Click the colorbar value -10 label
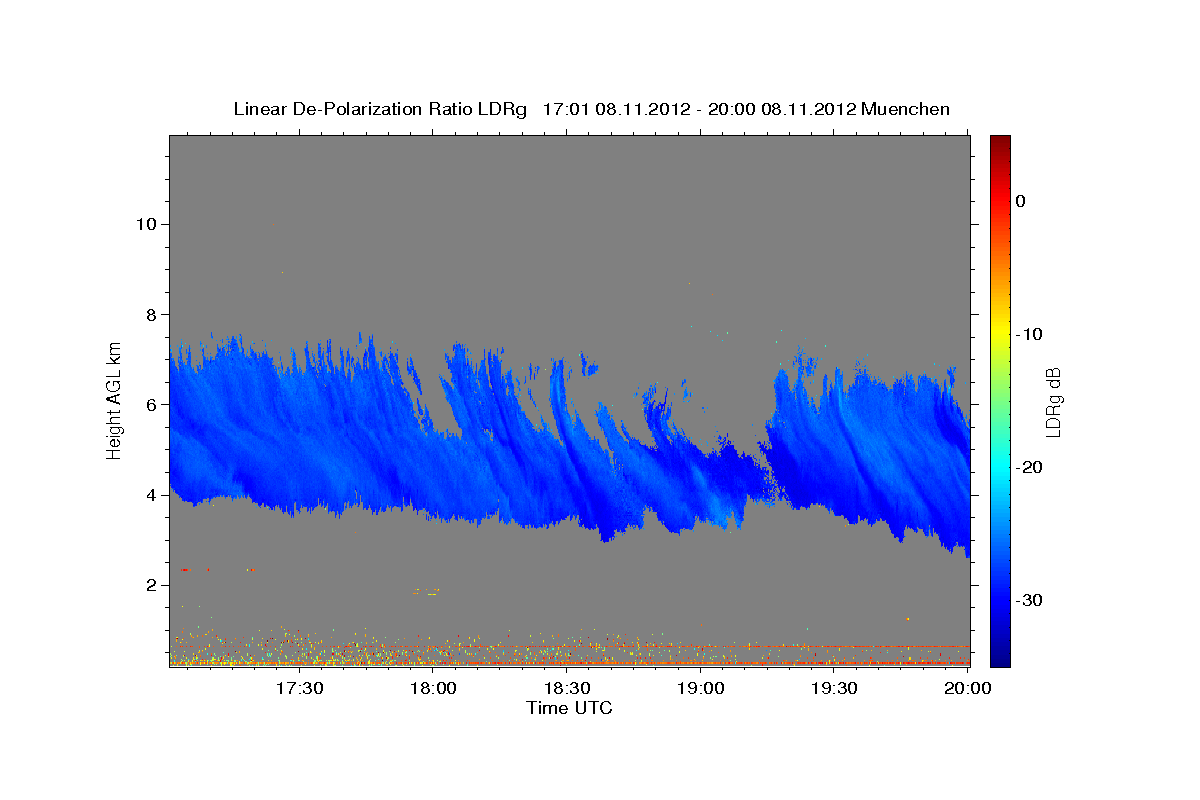The height and width of the screenshot is (800, 1200). pos(1028,334)
